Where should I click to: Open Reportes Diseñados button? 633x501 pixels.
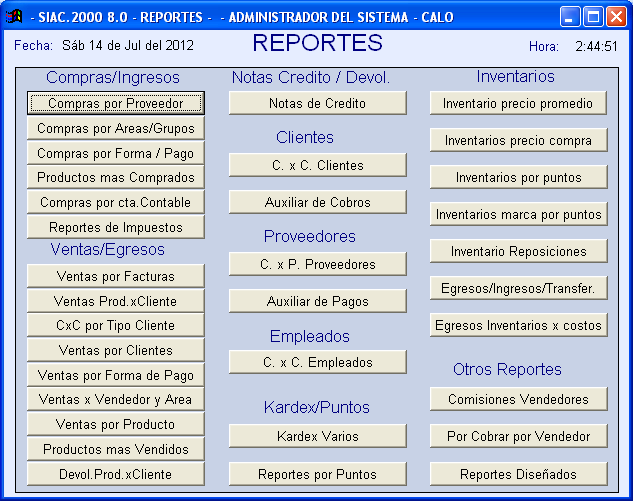click(x=519, y=474)
